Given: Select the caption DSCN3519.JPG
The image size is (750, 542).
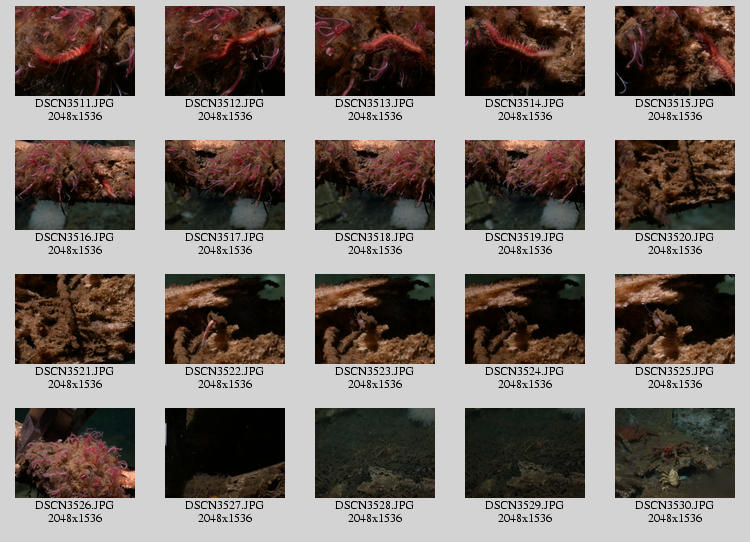Looking at the screenshot, I should [x=525, y=237].
